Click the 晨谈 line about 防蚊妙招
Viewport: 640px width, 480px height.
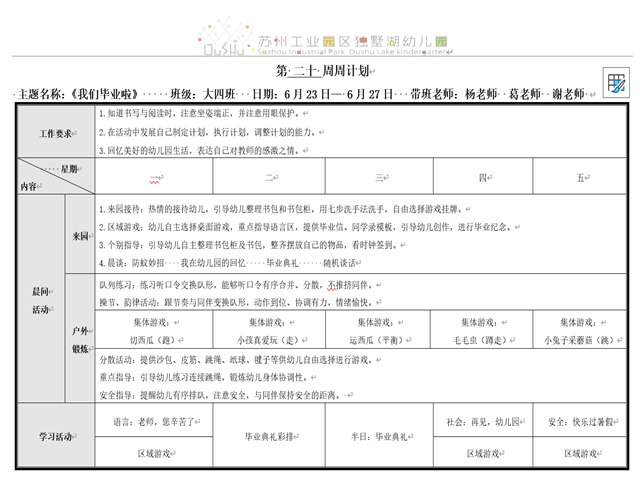coord(228,263)
